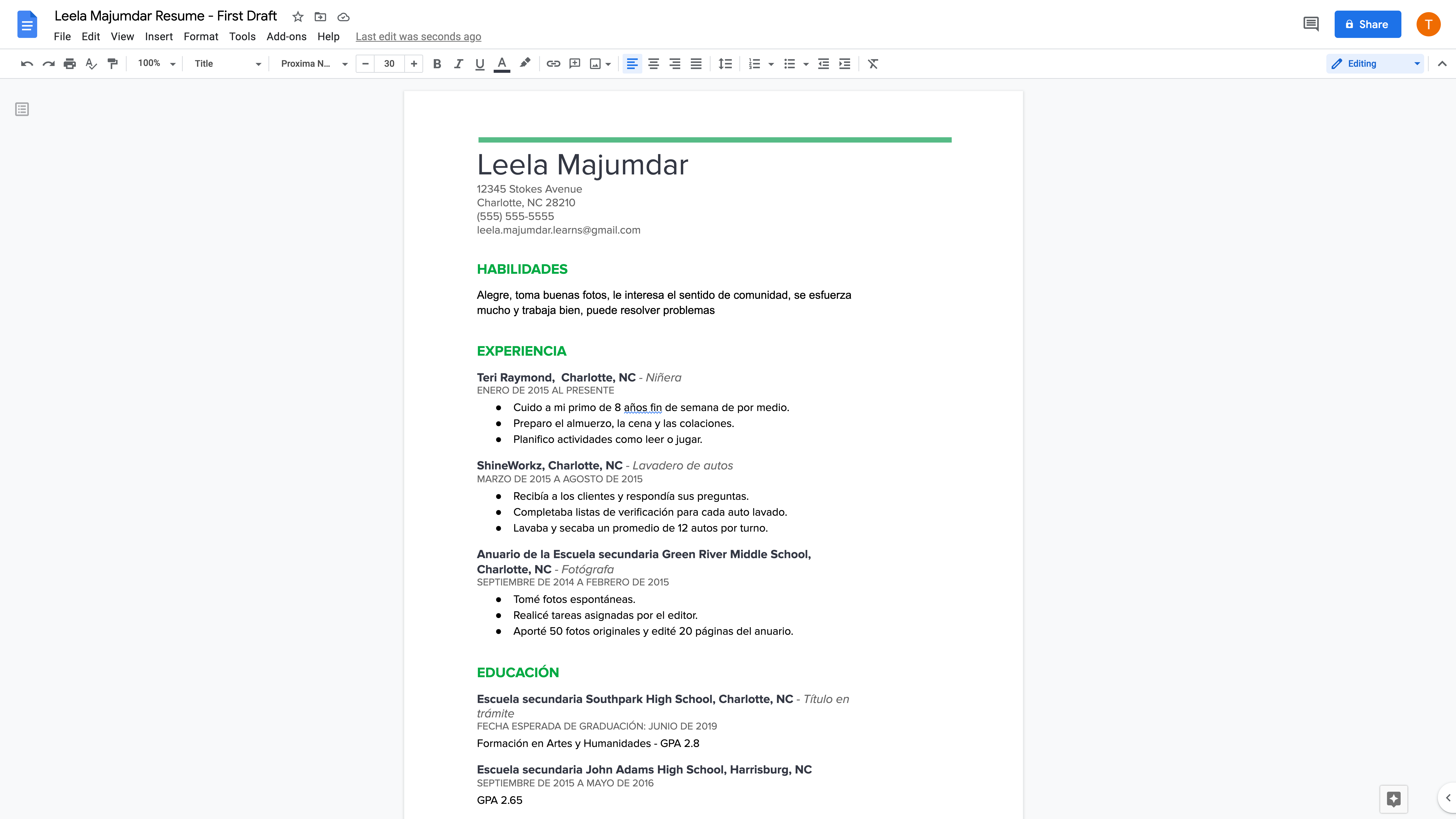The image size is (1456, 819).
Task: Click the blue Share button
Action: 1368,24
